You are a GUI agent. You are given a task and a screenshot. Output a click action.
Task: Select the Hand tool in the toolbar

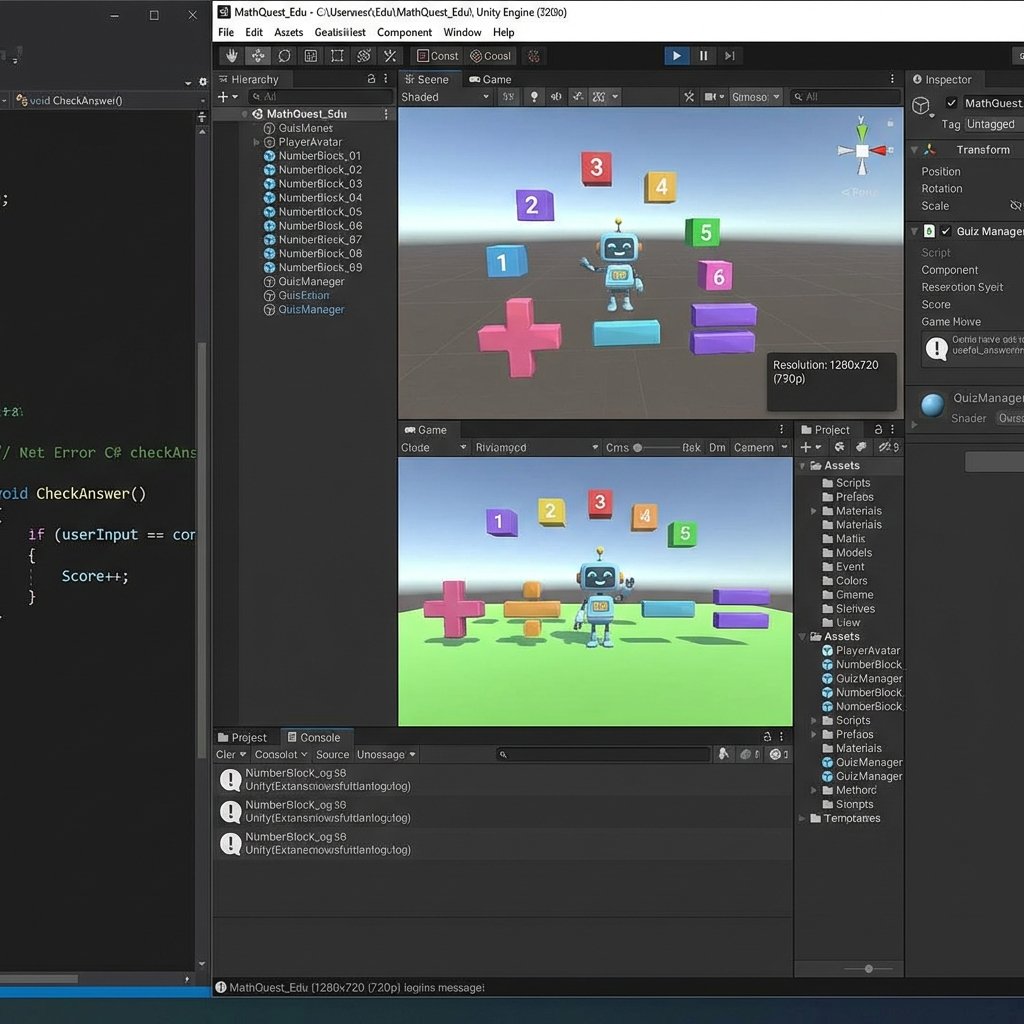point(231,56)
